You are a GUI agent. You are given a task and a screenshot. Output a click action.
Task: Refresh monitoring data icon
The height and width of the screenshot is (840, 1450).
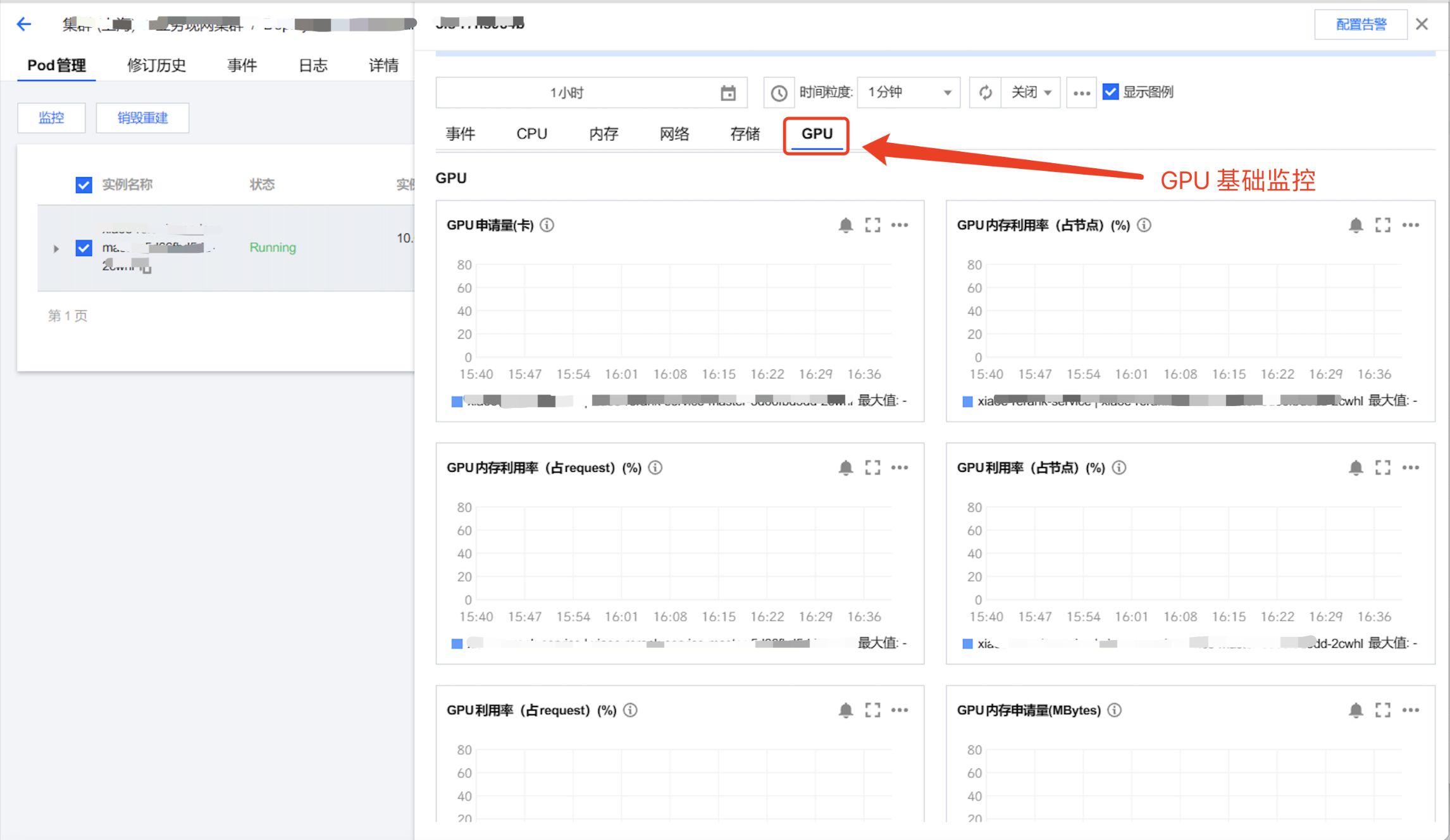pos(986,92)
